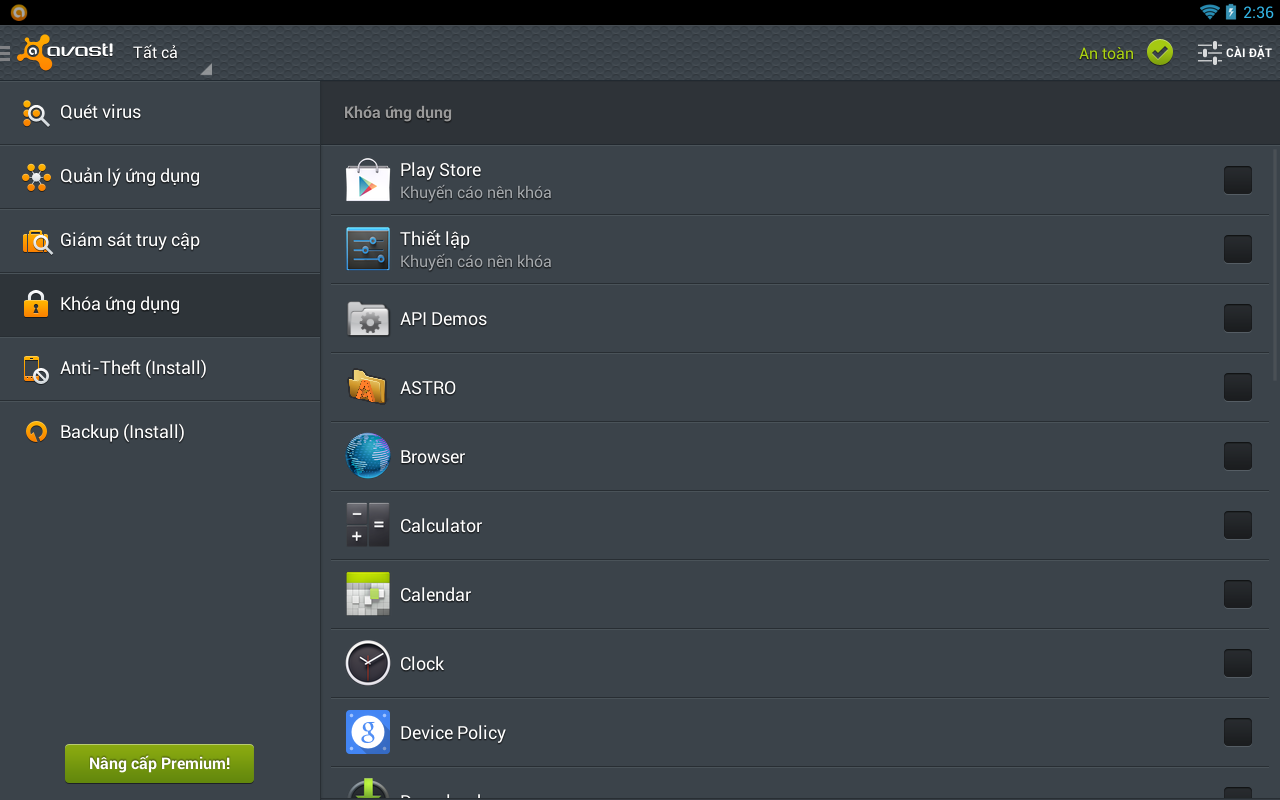1280x800 pixels.
Task: Click recommendation text under Play Store
Action: coord(476,192)
